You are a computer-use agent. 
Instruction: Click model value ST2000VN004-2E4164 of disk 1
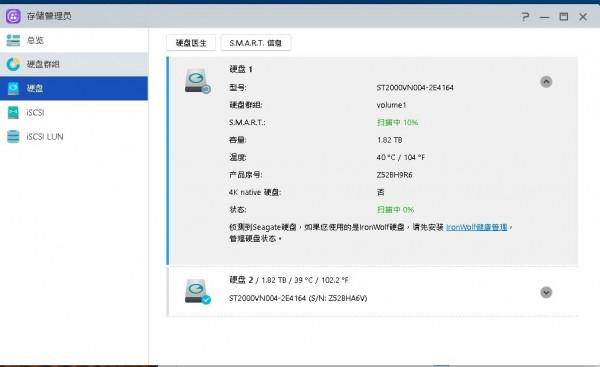pyautogui.click(x=415, y=88)
